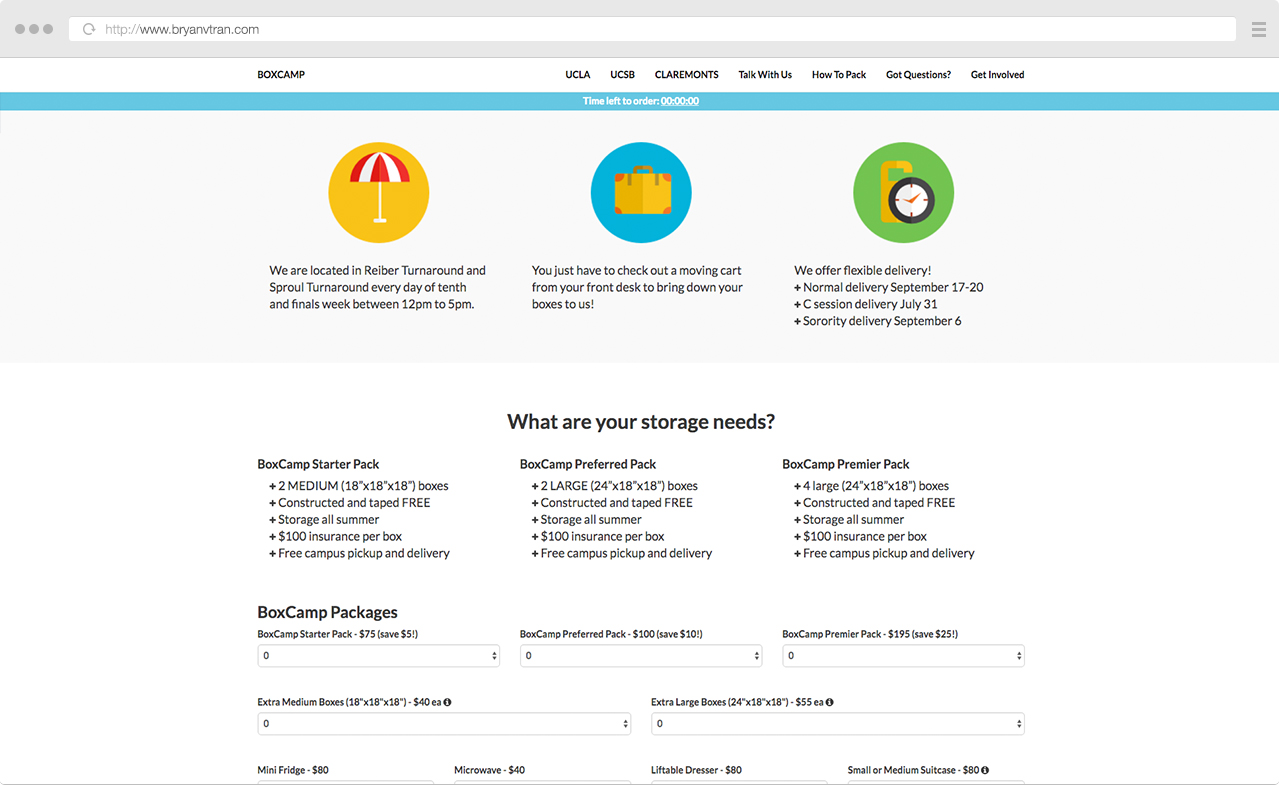The height and width of the screenshot is (785, 1279).
Task: Click the browser reload icon
Action: click(x=89, y=29)
